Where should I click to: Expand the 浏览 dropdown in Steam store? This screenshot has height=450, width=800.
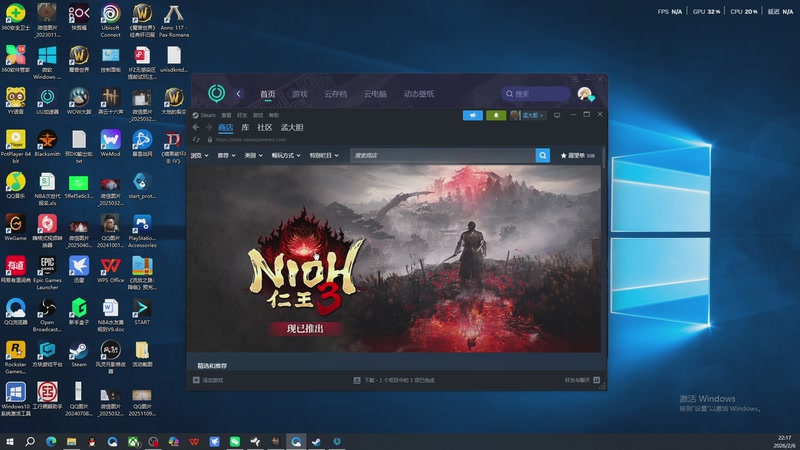[199, 155]
